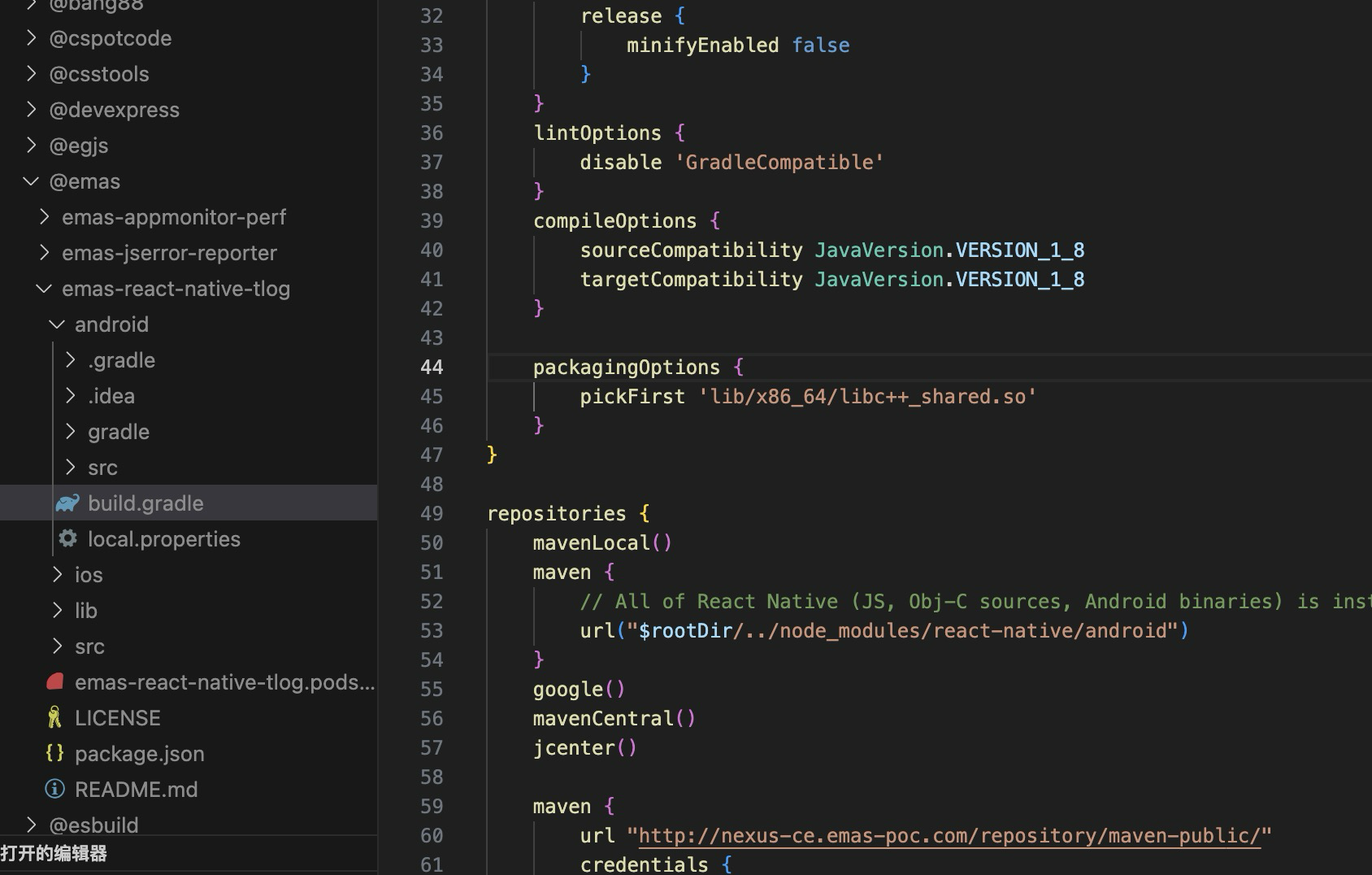Click the false value on line 33
This screenshot has width=1372, height=875.
(821, 45)
